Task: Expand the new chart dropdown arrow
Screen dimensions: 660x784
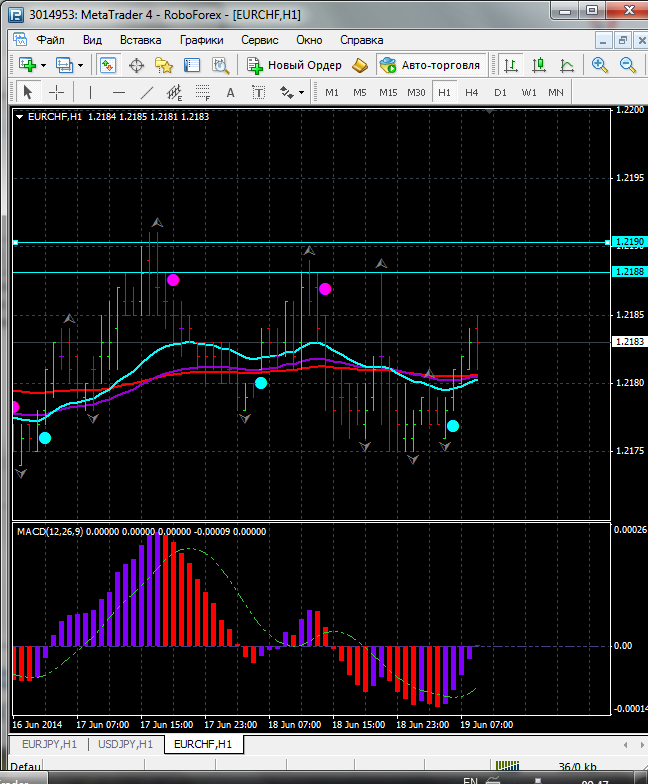Action: pos(44,65)
